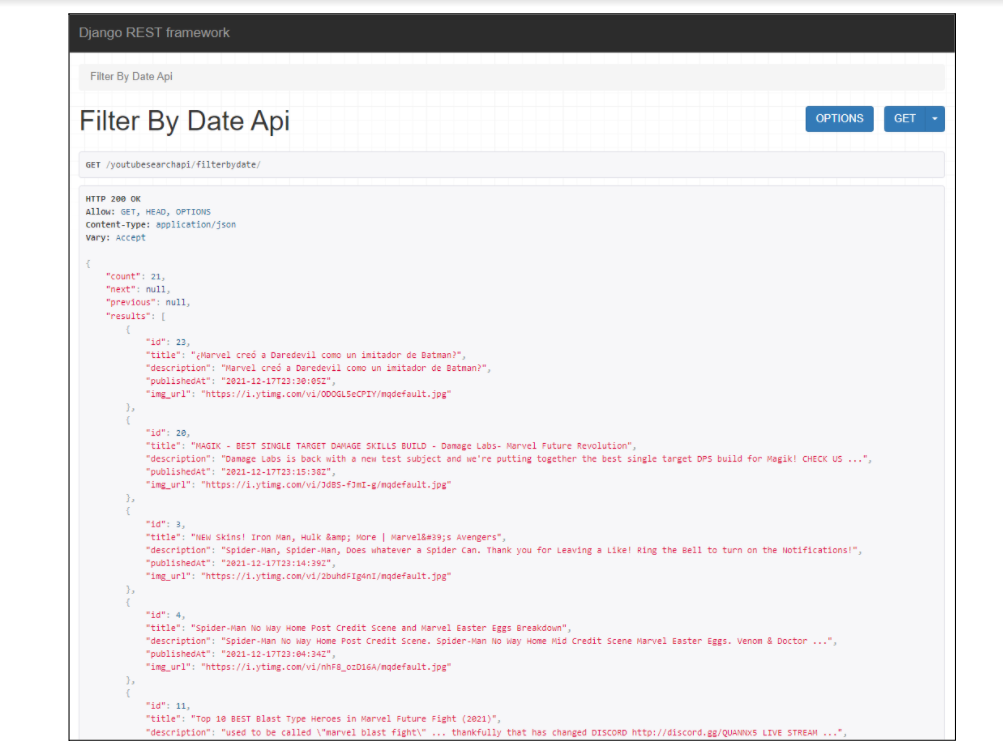Click the Top 10 BEST Blast Type Heroes title
Viewport: 1003px width, 748px height.
(323, 719)
